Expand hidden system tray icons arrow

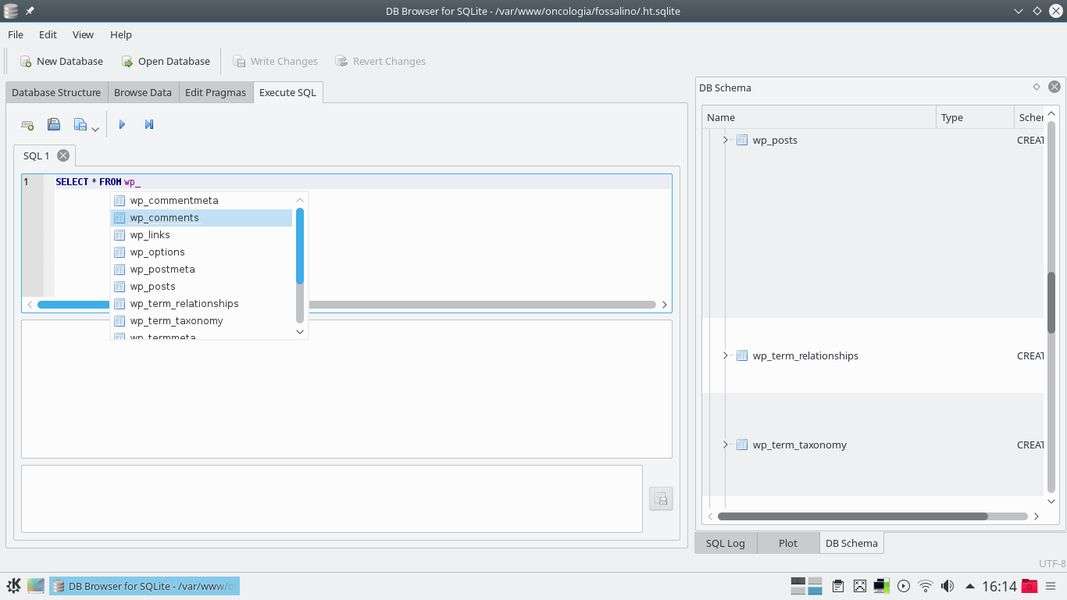(x=970, y=586)
